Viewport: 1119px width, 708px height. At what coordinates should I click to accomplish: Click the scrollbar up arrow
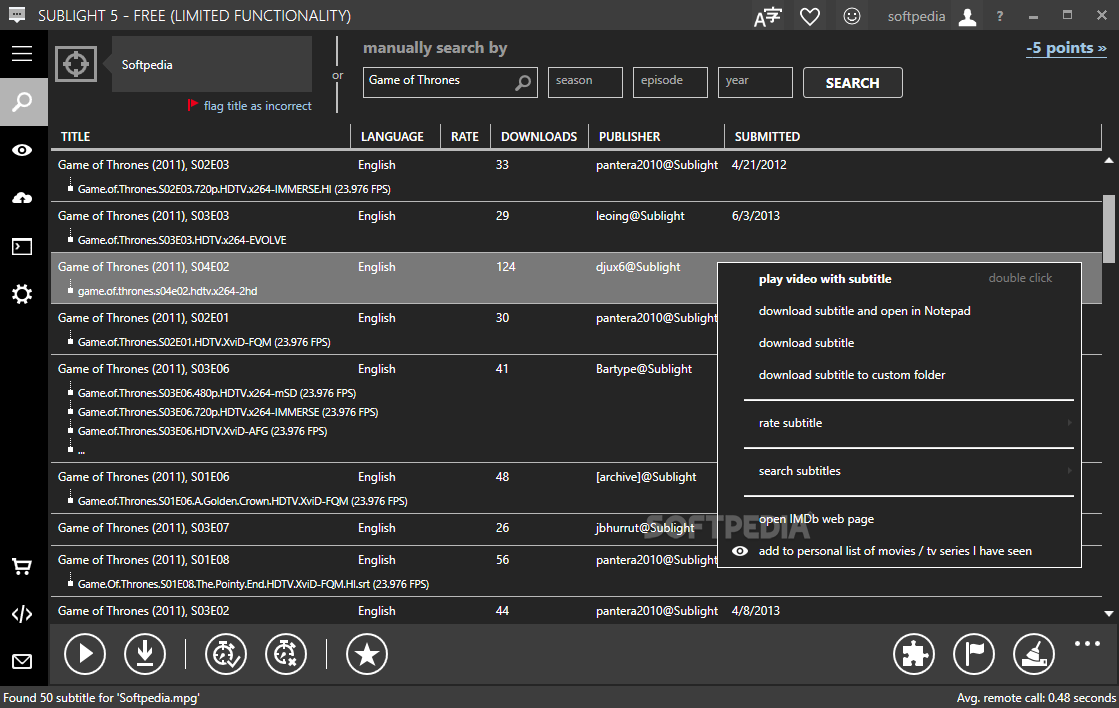coord(1108,161)
